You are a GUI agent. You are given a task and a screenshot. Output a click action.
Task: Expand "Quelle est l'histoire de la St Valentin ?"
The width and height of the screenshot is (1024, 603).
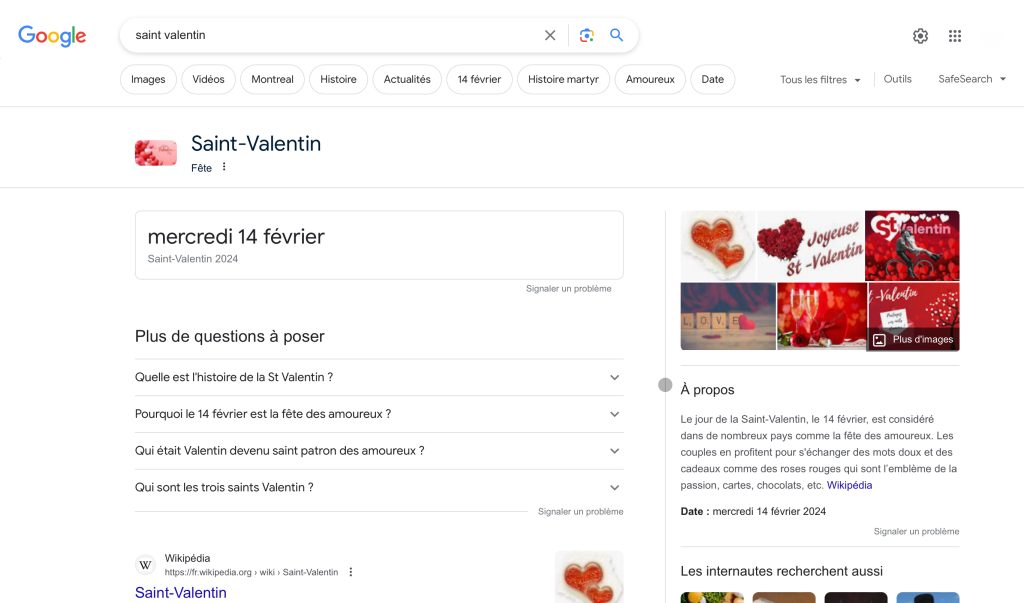click(378, 377)
